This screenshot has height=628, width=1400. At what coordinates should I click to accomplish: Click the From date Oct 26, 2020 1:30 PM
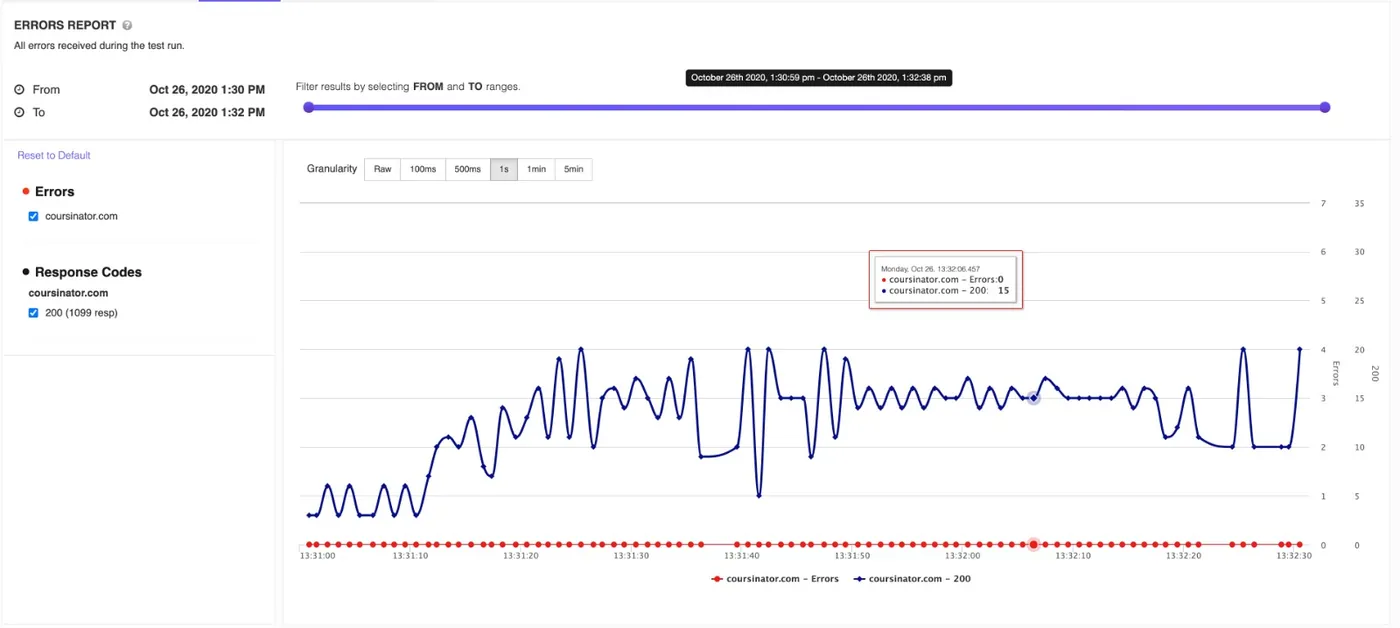207,89
